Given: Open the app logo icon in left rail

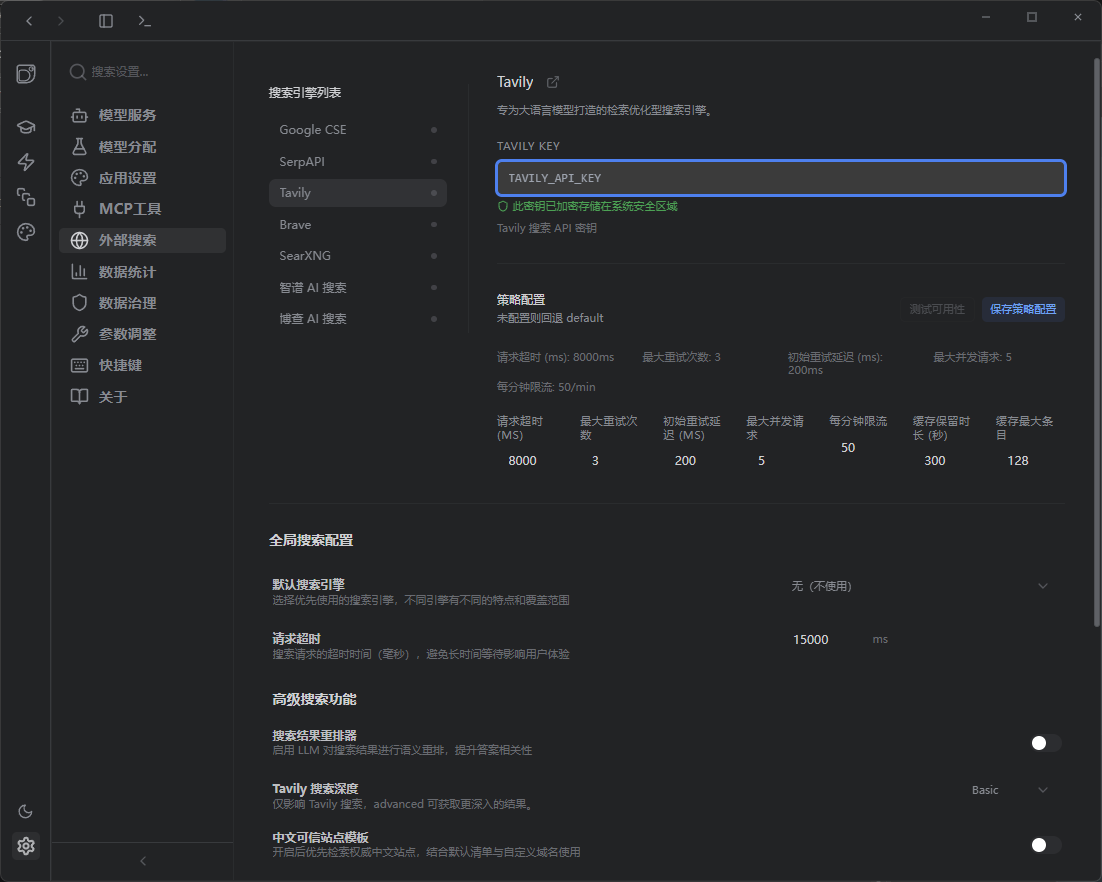Looking at the screenshot, I should click(26, 74).
